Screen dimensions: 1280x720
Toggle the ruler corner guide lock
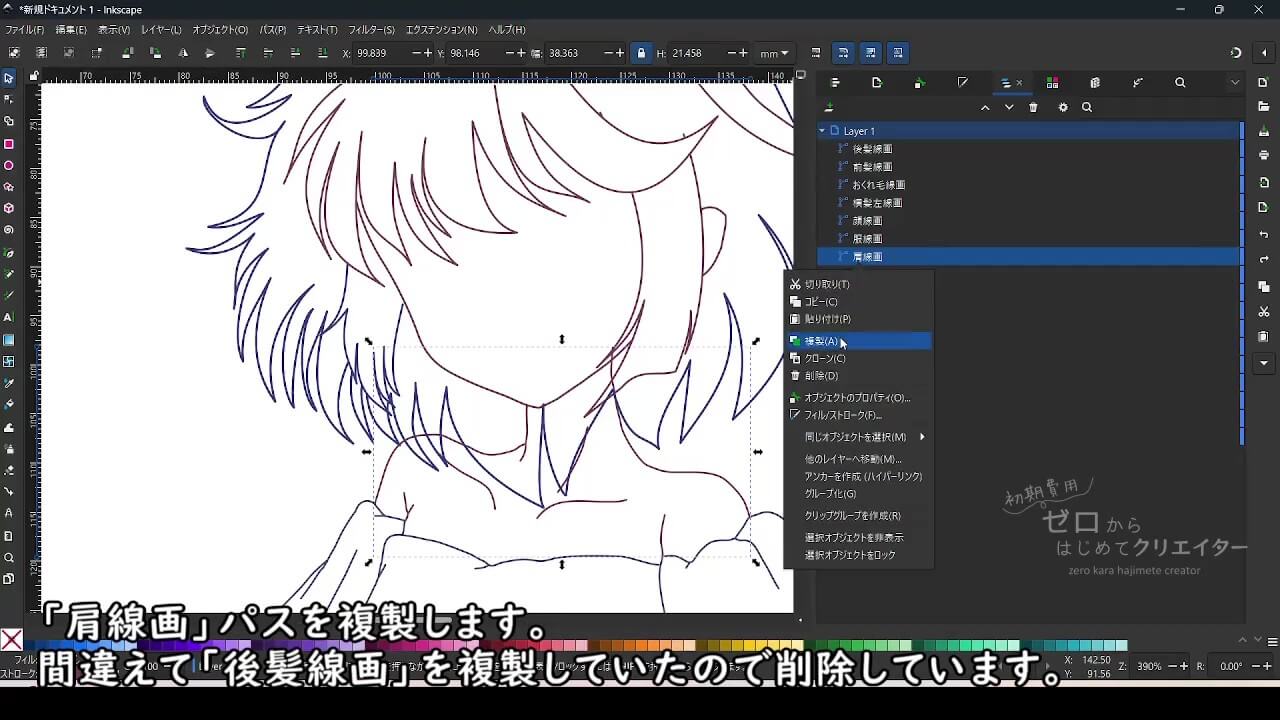click(34, 76)
